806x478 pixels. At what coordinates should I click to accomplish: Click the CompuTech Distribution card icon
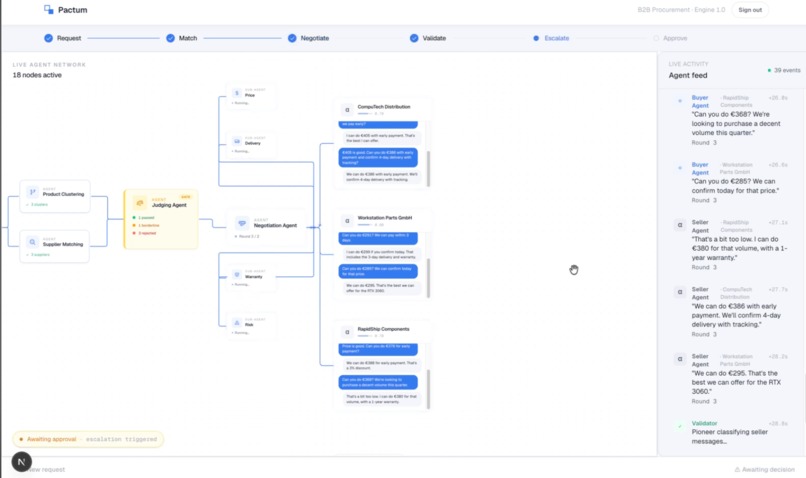pyautogui.click(x=347, y=109)
